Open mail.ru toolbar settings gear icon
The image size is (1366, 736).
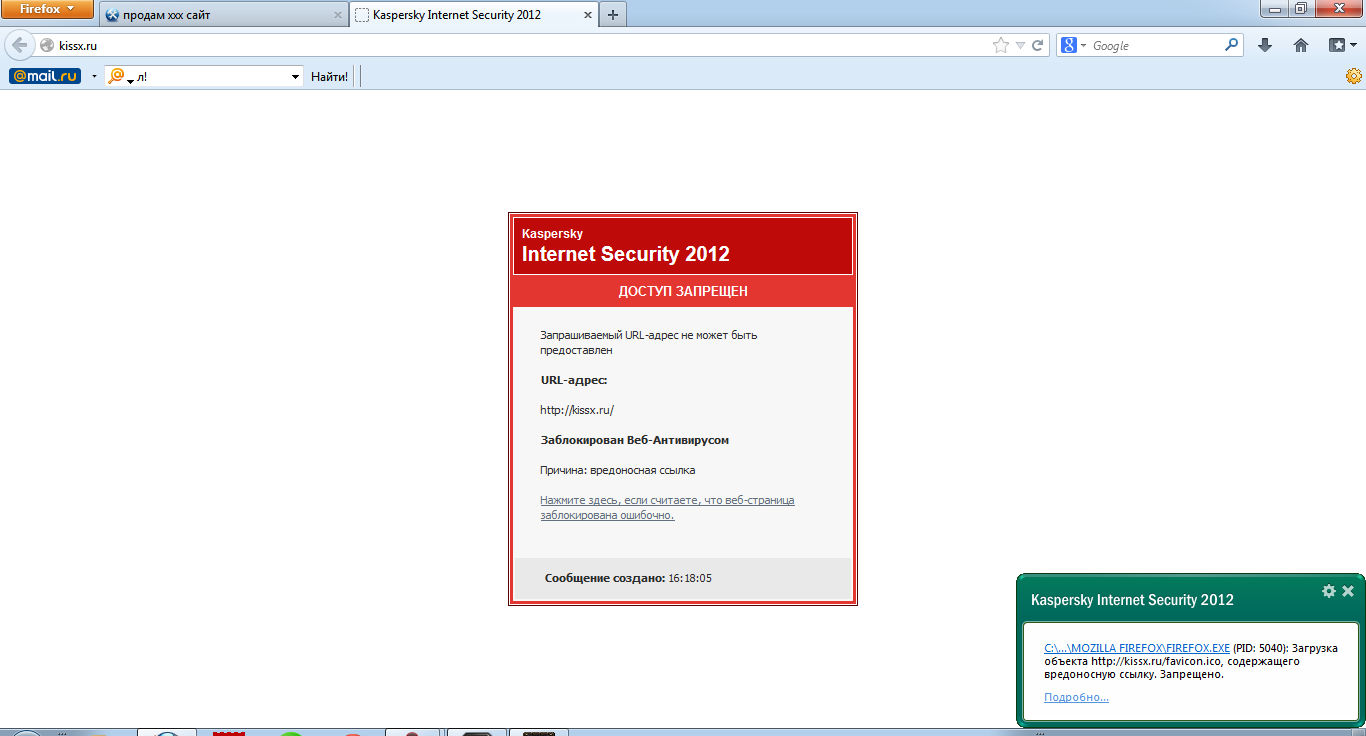click(x=1354, y=76)
